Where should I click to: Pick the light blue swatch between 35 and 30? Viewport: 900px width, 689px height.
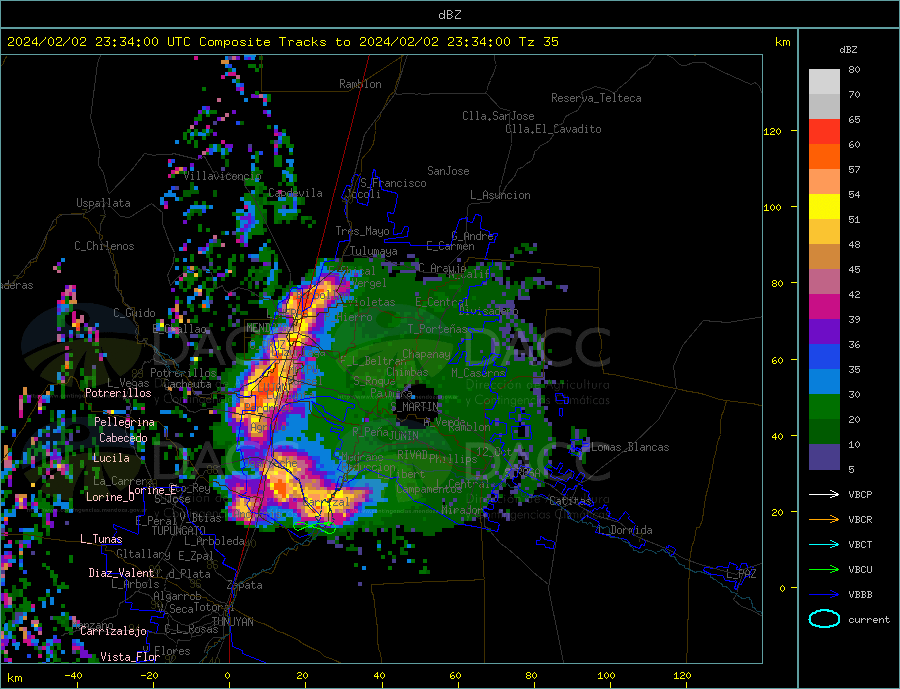coord(824,381)
